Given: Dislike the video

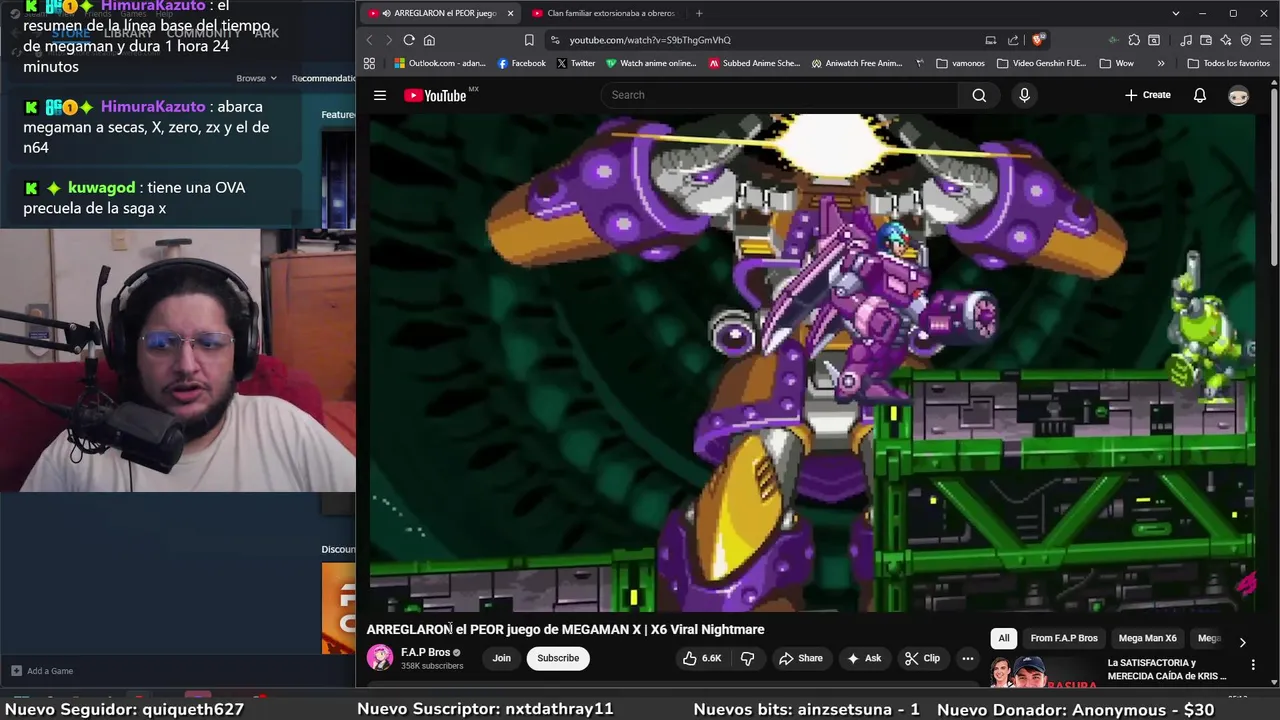Looking at the screenshot, I should (x=747, y=658).
